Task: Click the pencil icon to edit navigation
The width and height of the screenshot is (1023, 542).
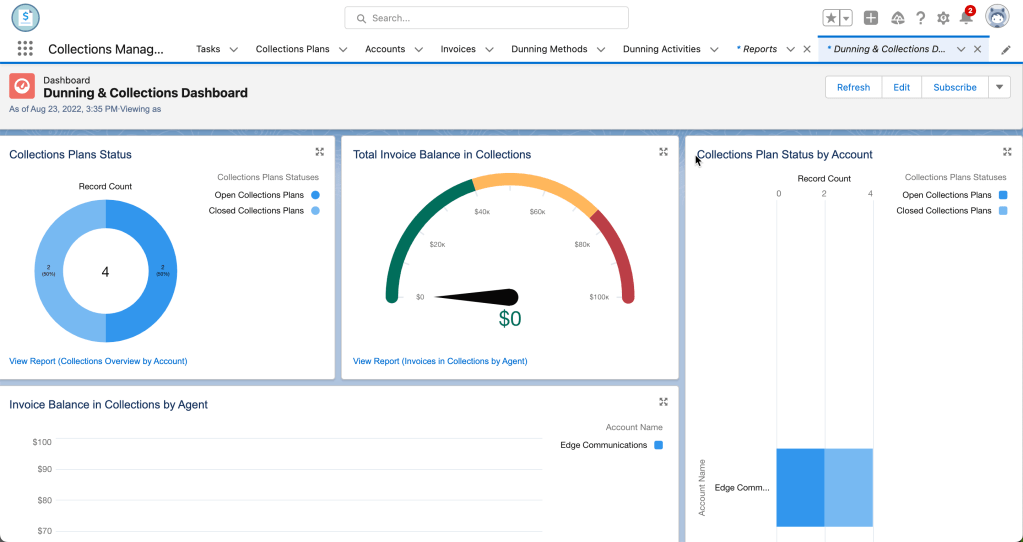Action: tap(1006, 50)
